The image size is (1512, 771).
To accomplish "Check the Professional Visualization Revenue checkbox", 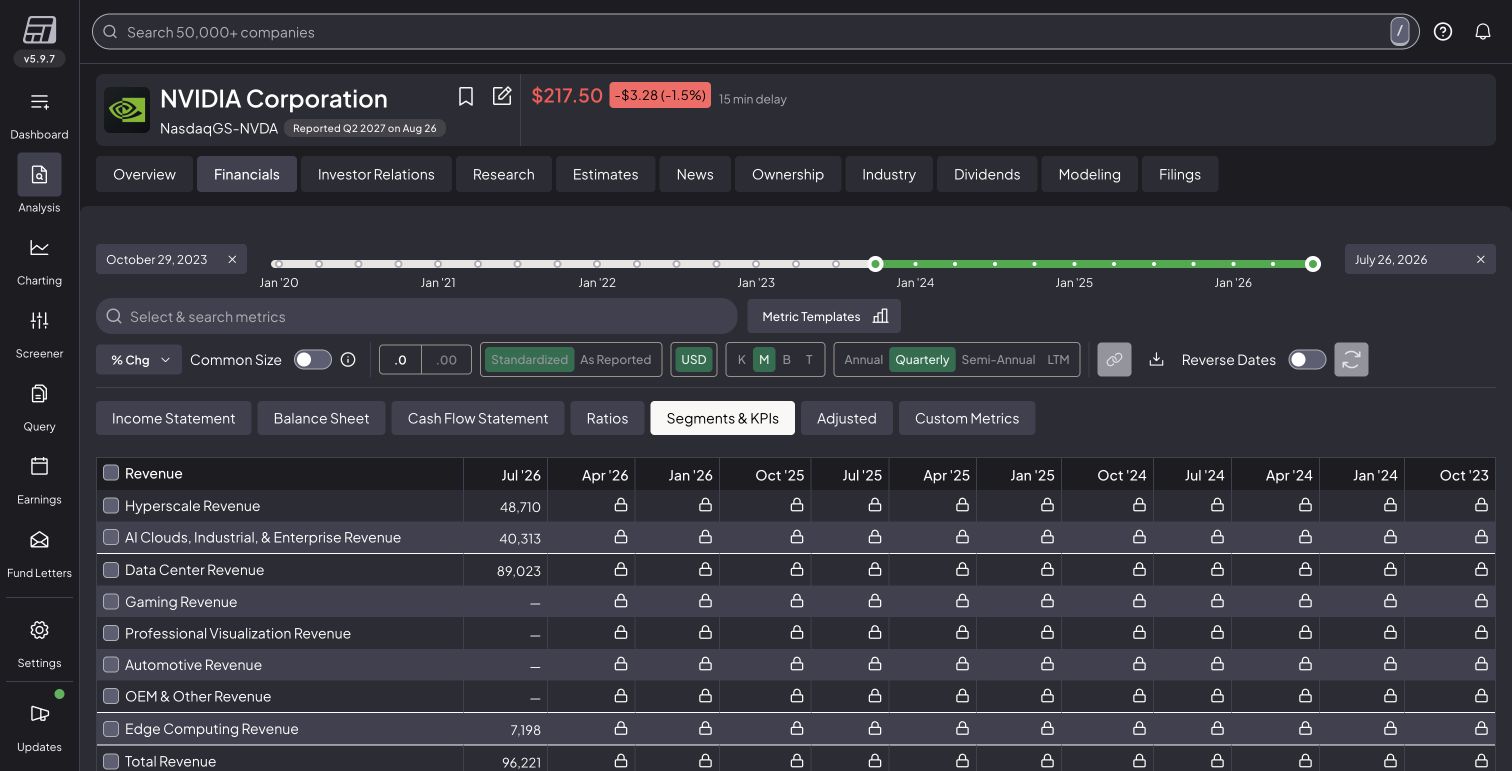I will [x=111, y=633].
